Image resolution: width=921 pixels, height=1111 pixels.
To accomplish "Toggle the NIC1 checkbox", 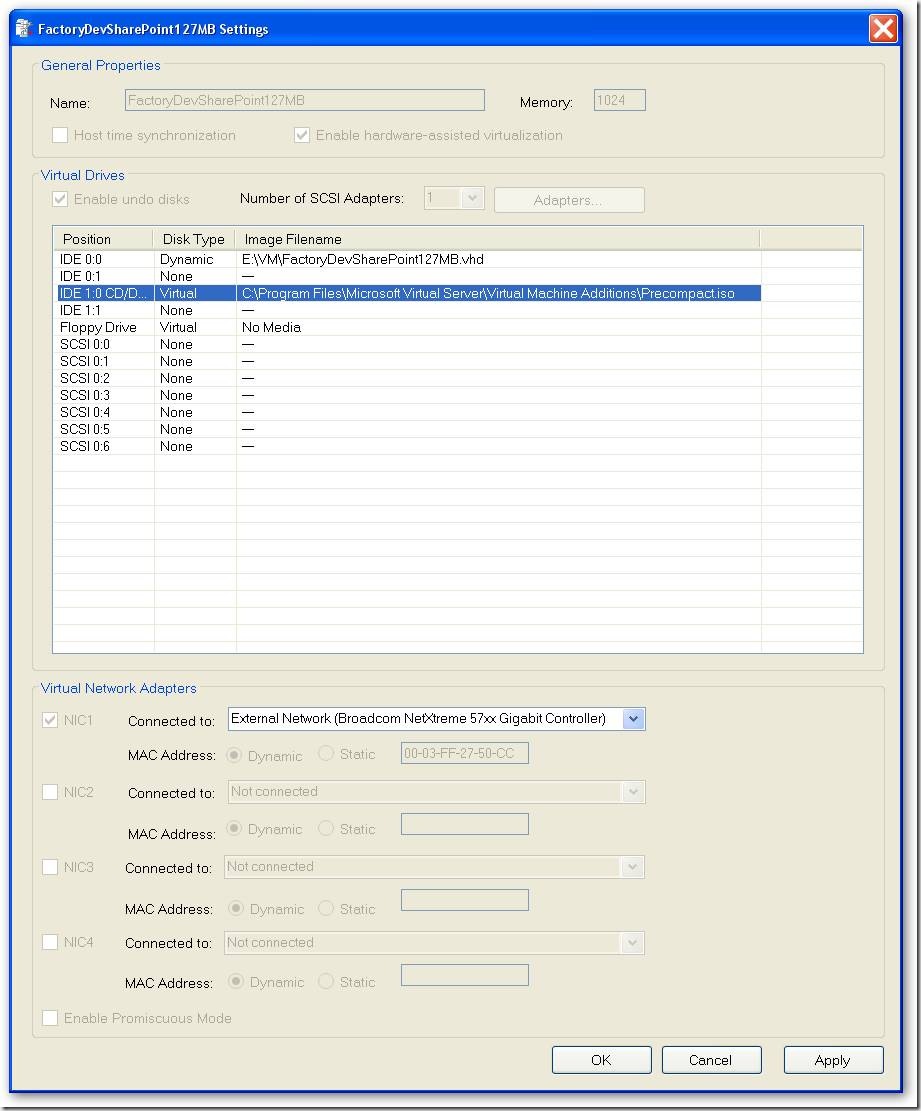I will tap(50, 720).
